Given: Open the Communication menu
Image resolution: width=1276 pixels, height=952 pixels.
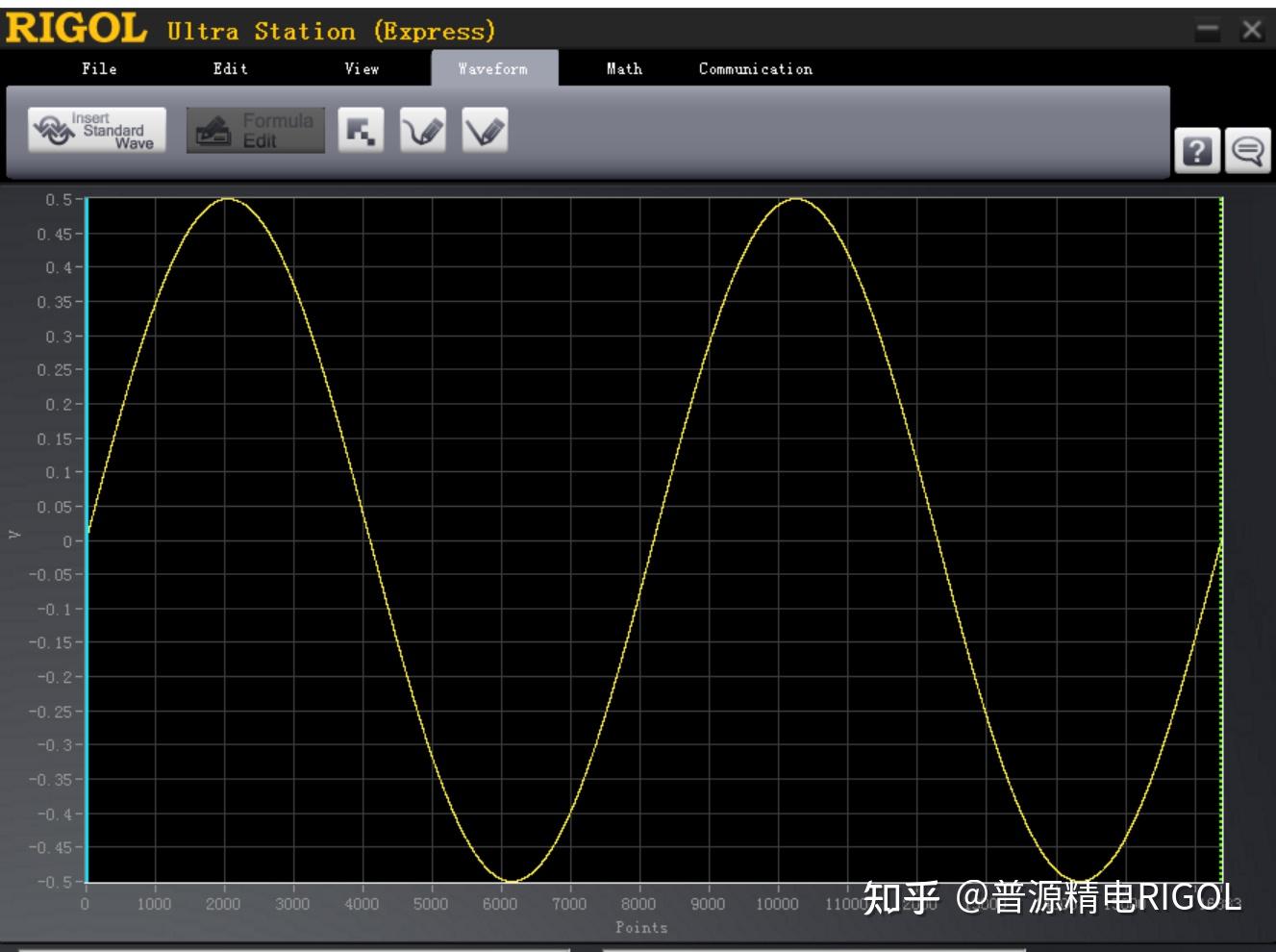Looking at the screenshot, I should coord(755,68).
